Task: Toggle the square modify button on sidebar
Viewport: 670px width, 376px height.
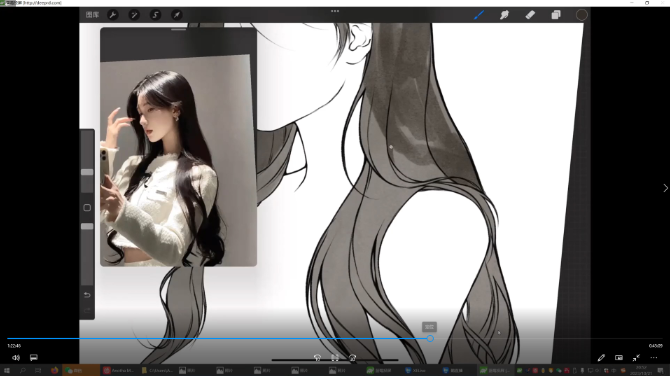Action: point(87,208)
